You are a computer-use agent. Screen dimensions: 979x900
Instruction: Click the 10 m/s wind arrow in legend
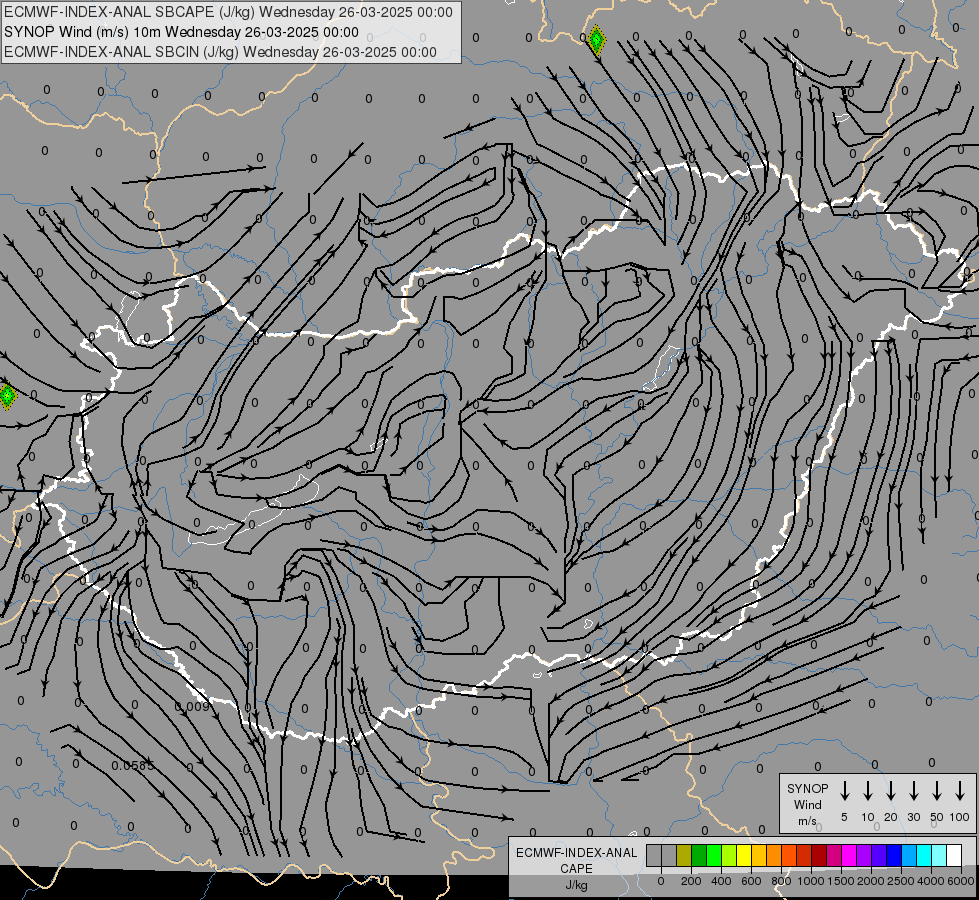point(868,791)
